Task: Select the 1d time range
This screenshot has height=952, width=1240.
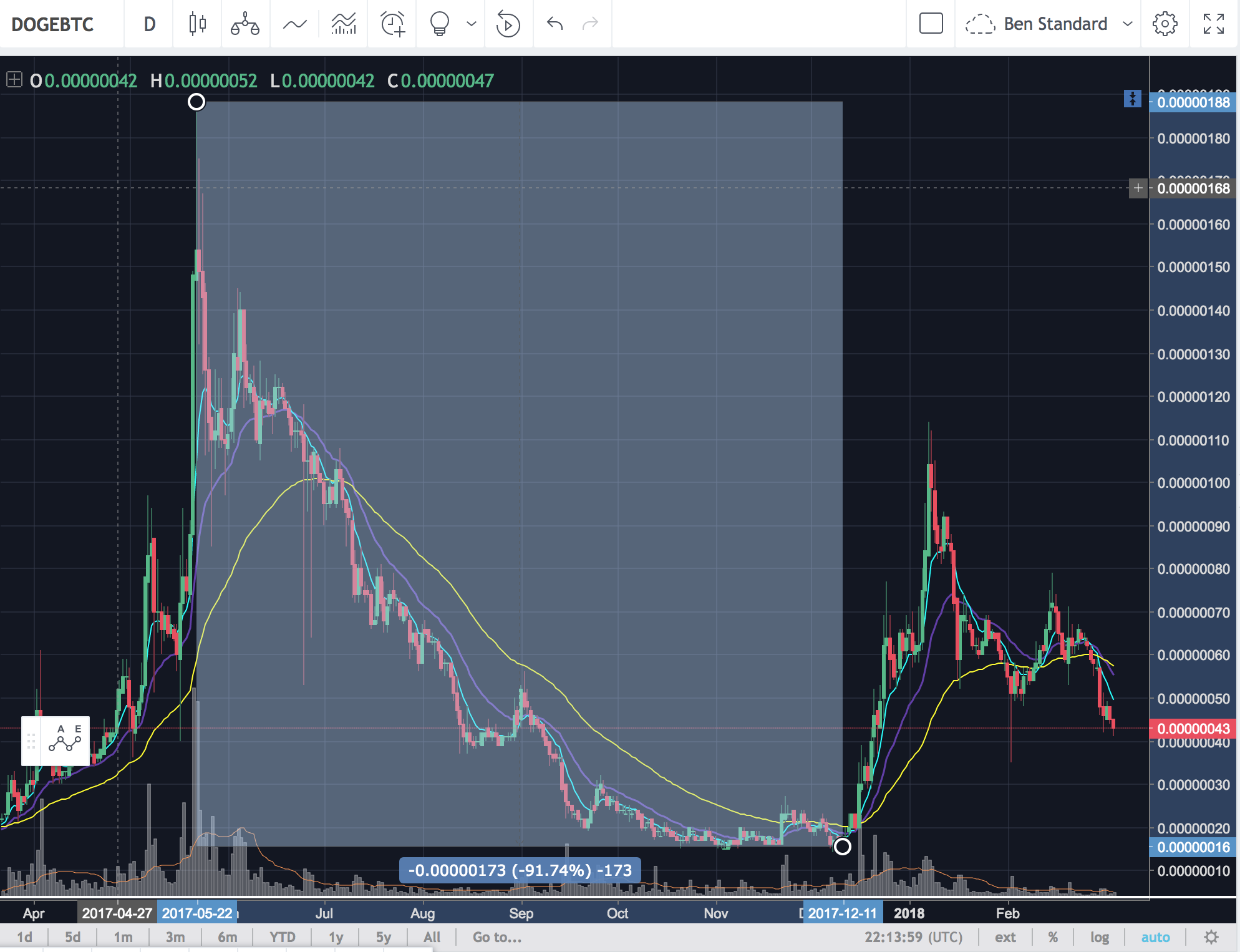Action: click(24, 937)
